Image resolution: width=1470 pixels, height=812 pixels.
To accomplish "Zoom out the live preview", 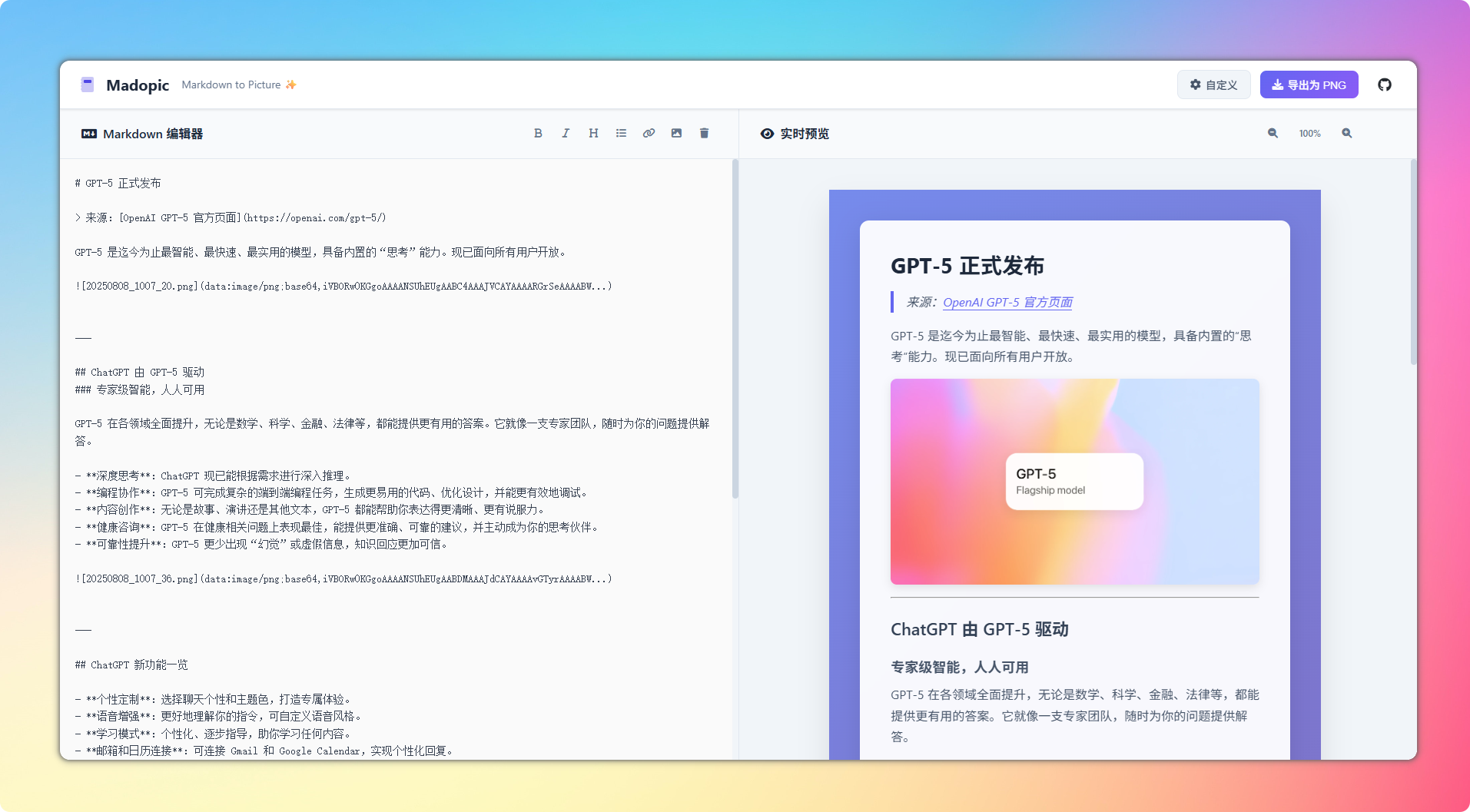I will pos(1273,133).
